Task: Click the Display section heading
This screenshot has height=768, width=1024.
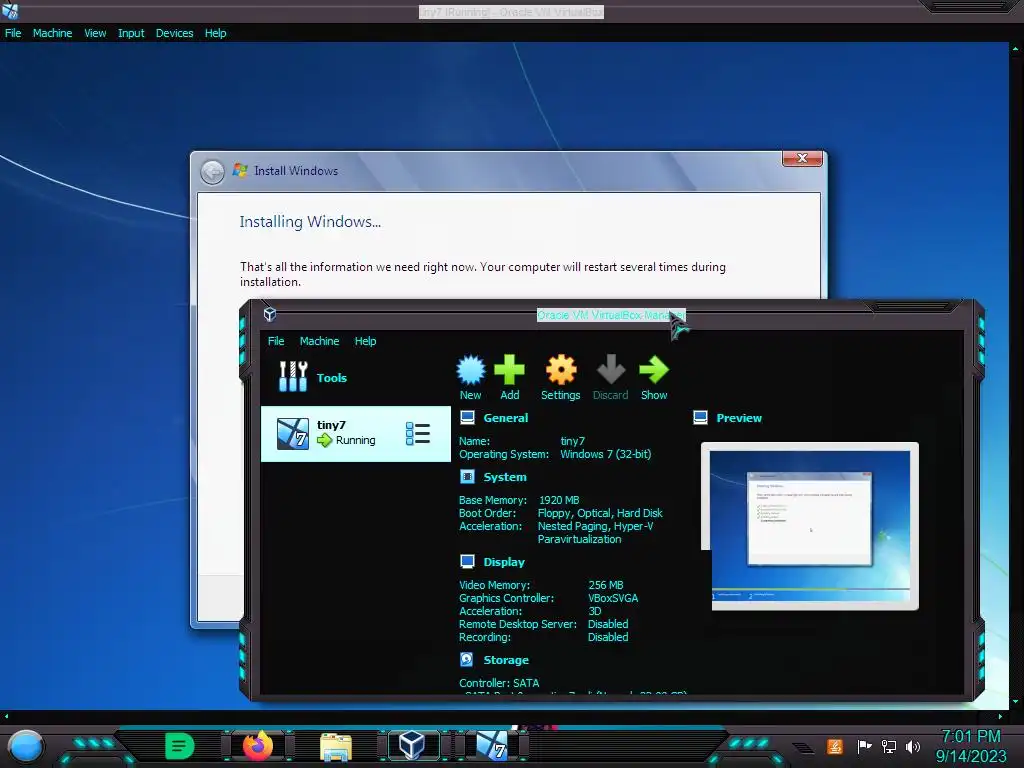Action: (x=504, y=562)
